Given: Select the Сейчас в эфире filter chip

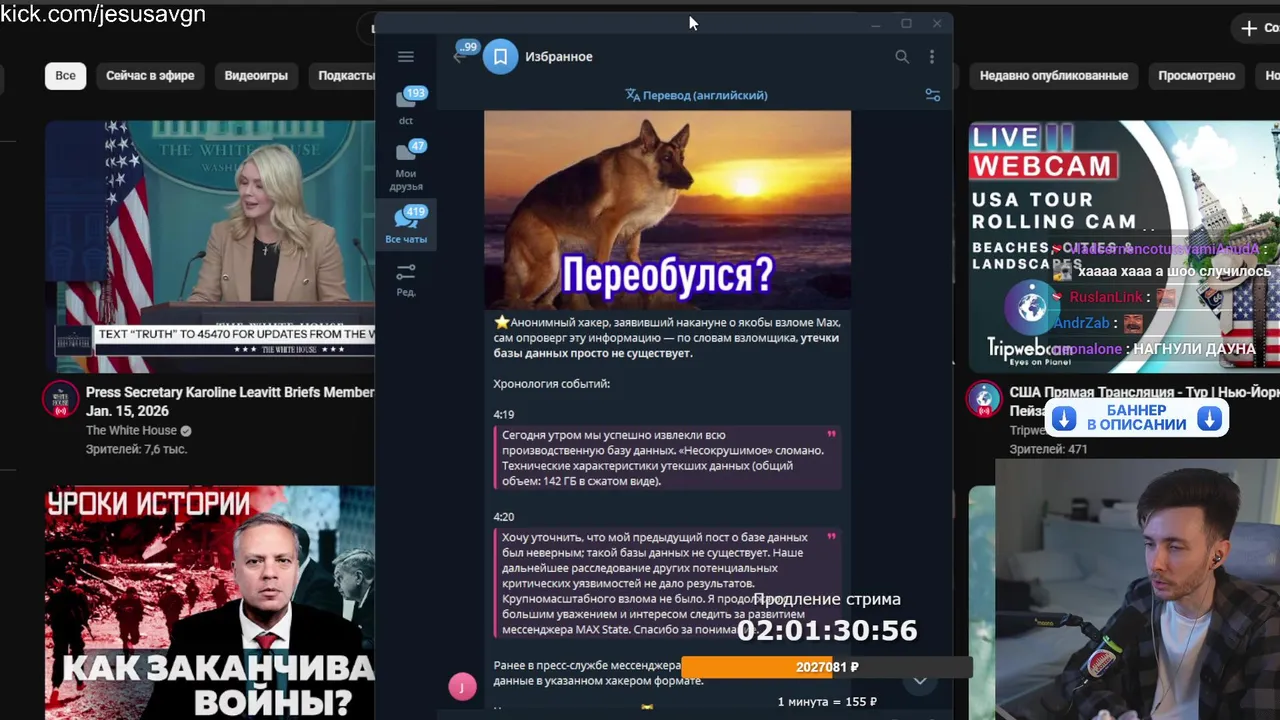Looking at the screenshot, I should pyautogui.click(x=150, y=76).
